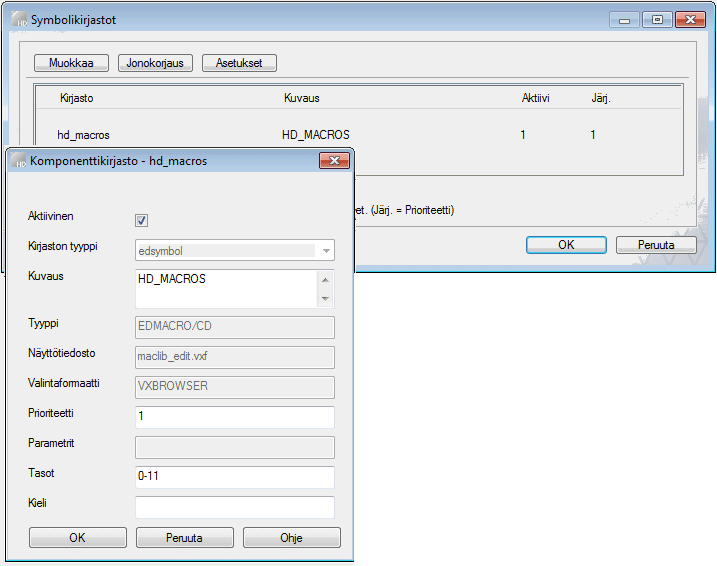Viewport: 717px width, 566px height.
Task: Open Jonokorjaus from the top buttons
Action: pos(155,63)
